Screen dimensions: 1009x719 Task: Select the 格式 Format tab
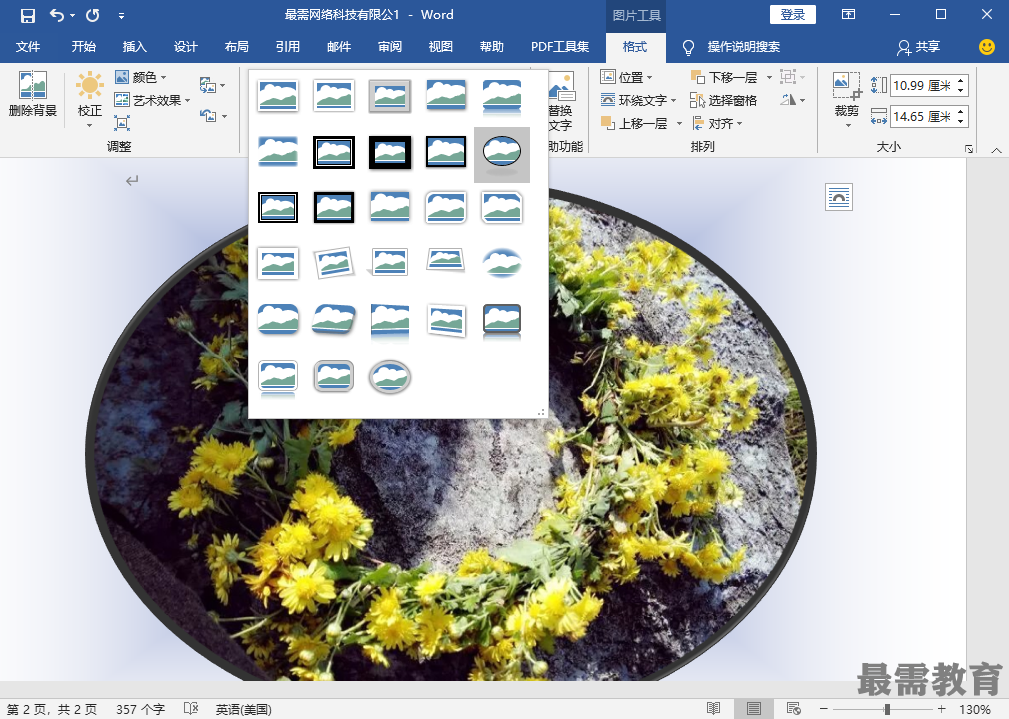(x=635, y=46)
